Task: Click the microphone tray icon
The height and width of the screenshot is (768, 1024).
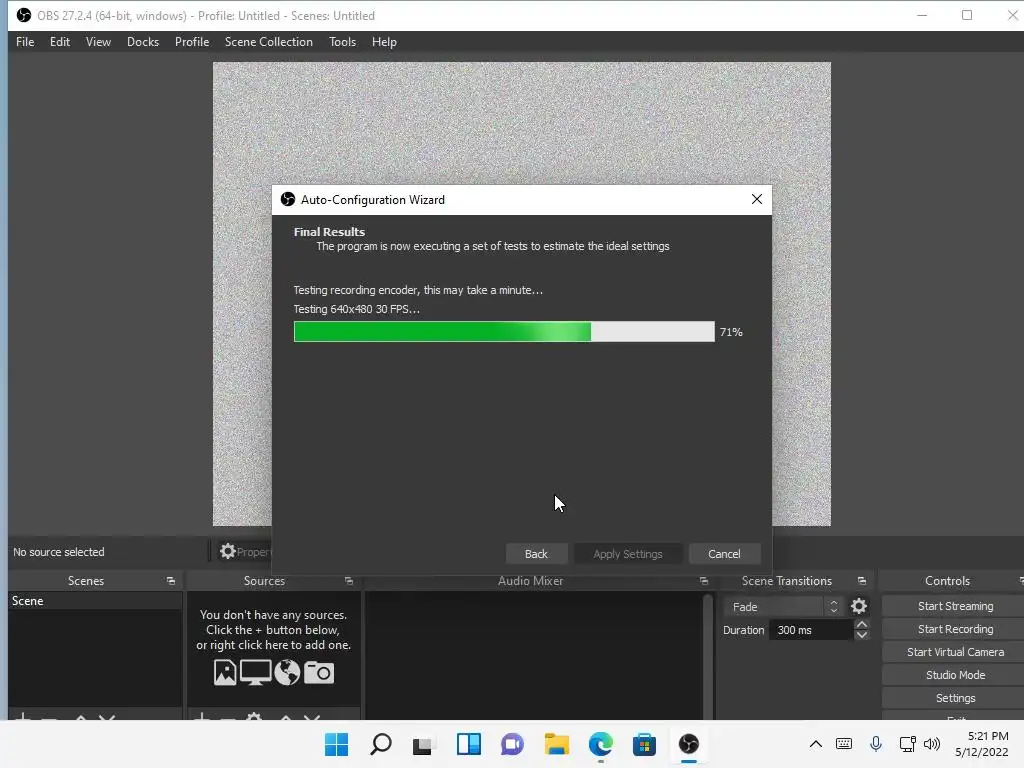Action: pyautogui.click(x=876, y=744)
